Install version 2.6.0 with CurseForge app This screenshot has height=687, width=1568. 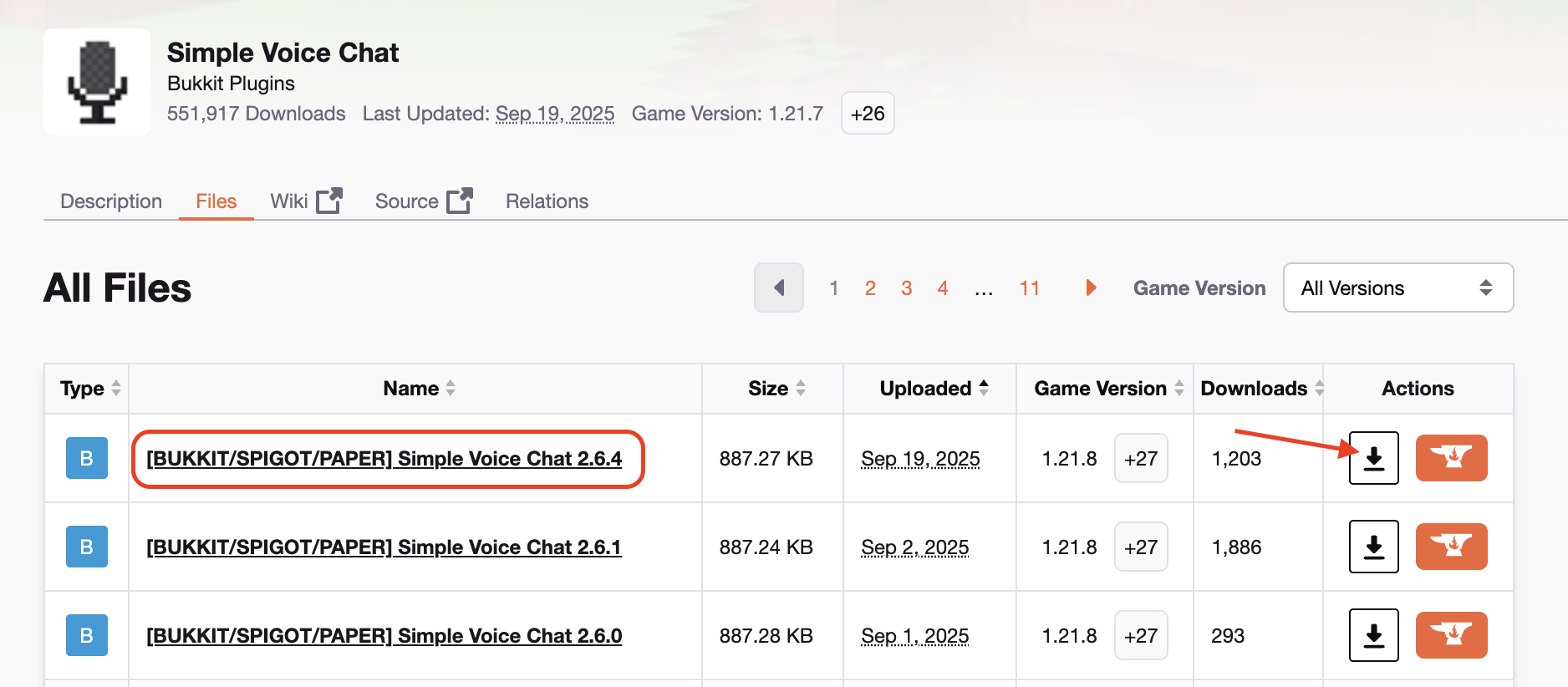(x=1451, y=635)
